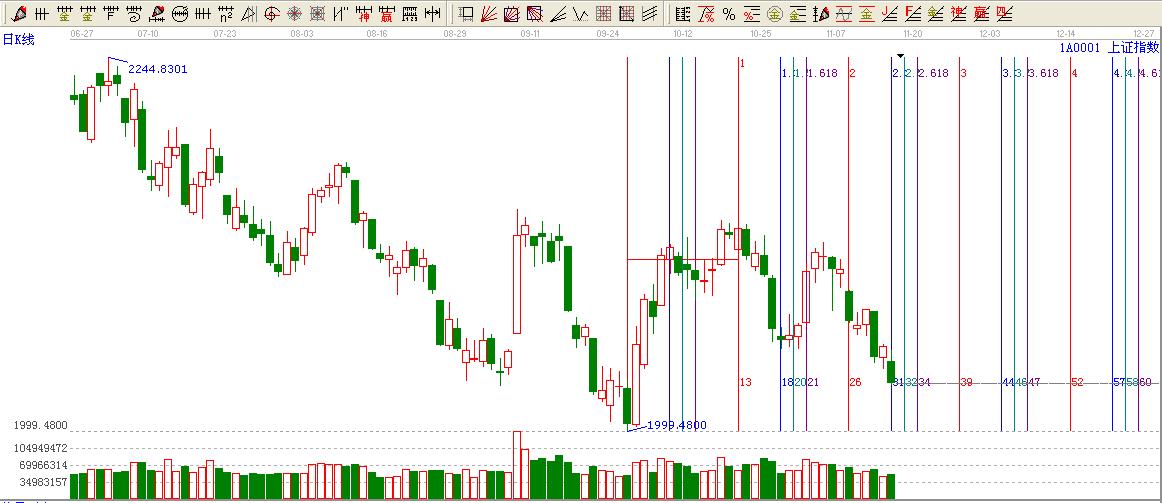The image size is (1162, 503).
Task: Click the 09-11 date on time axis
Action: [x=530, y=33]
